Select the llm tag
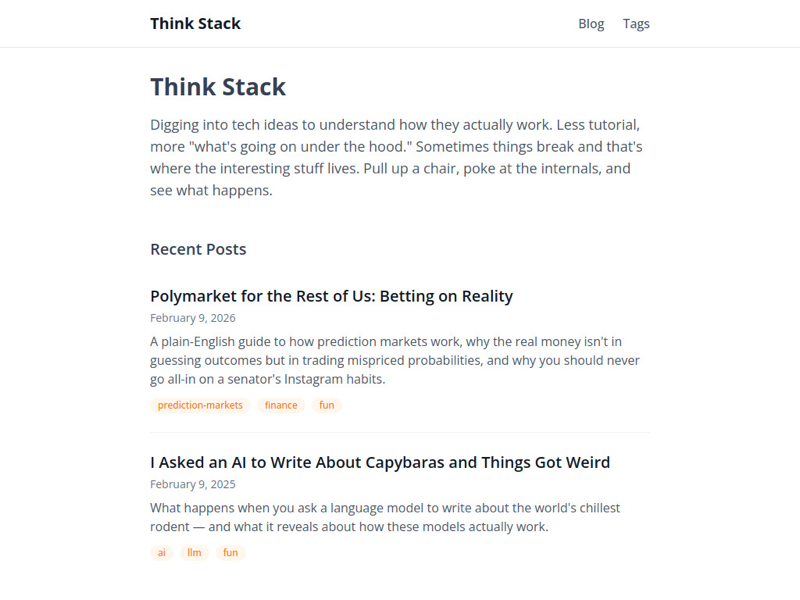This screenshot has width=800, height=600. 194,552
